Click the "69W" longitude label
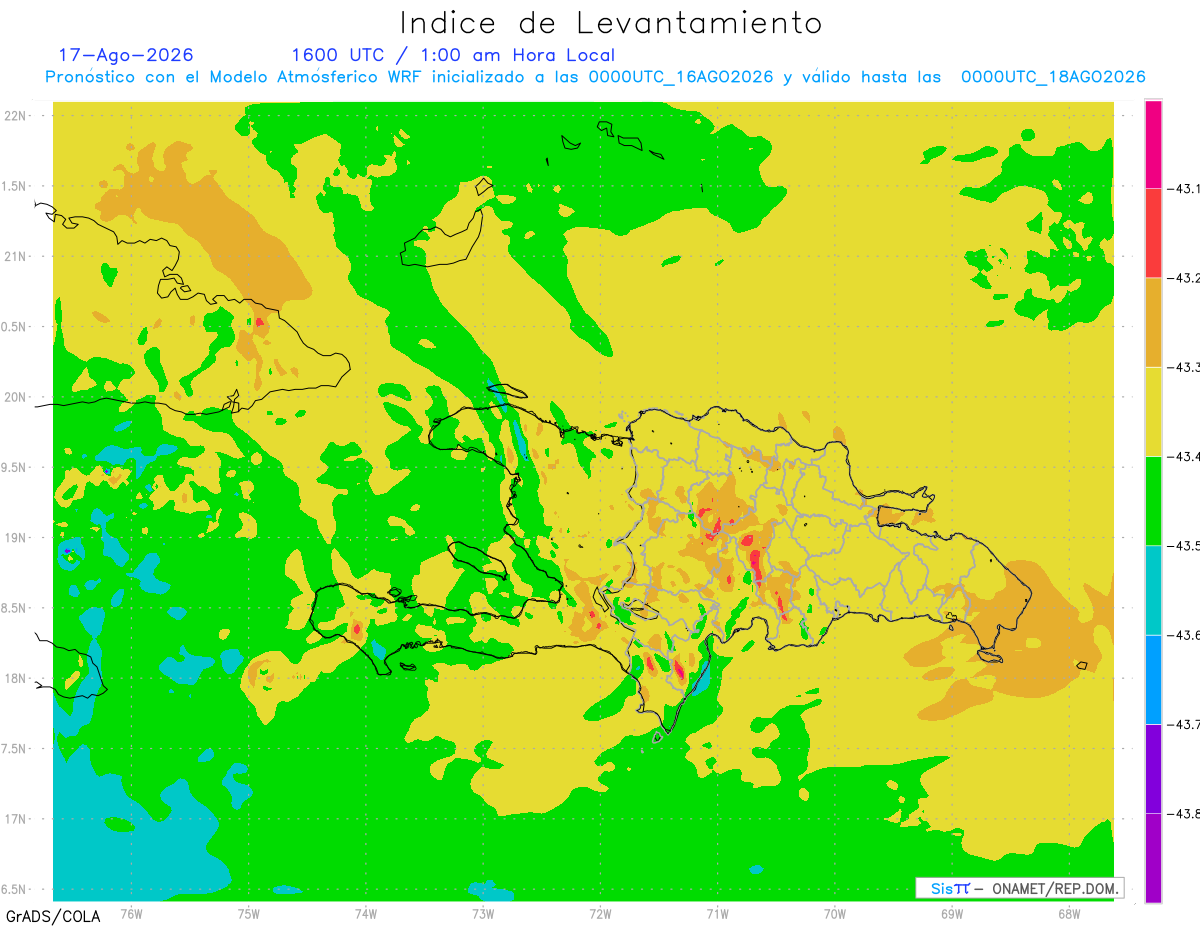Screen dimensions: 1200x927 (x=952, y=914)
